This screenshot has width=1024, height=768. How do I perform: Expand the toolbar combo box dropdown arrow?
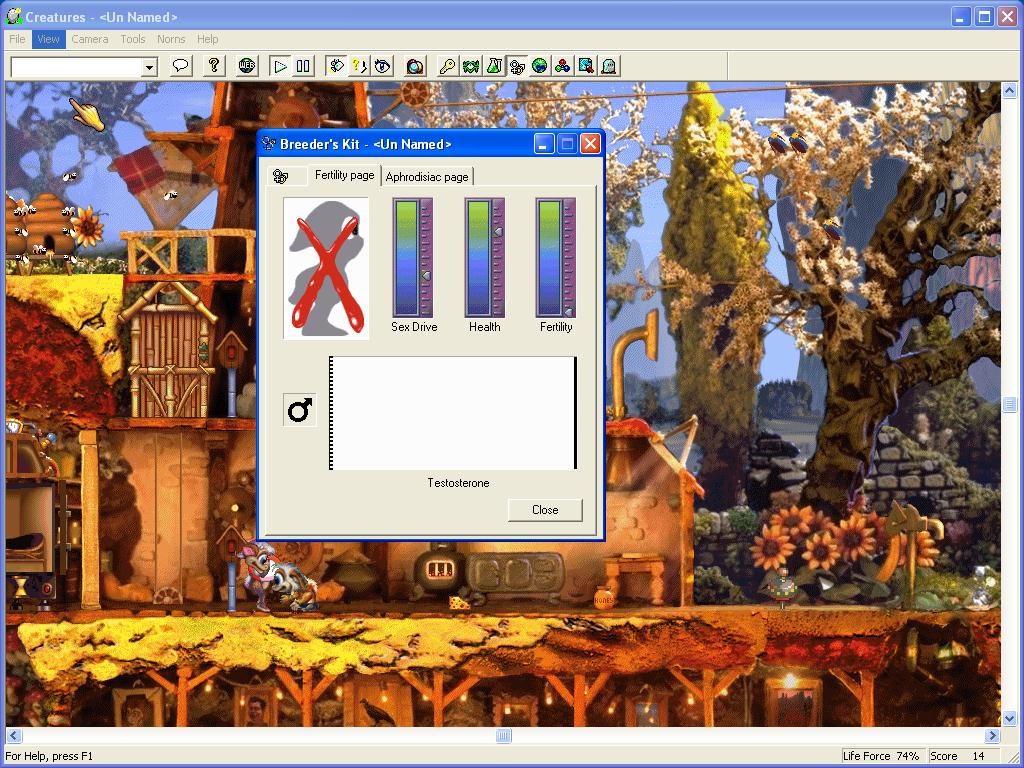(x=150, y=67)
